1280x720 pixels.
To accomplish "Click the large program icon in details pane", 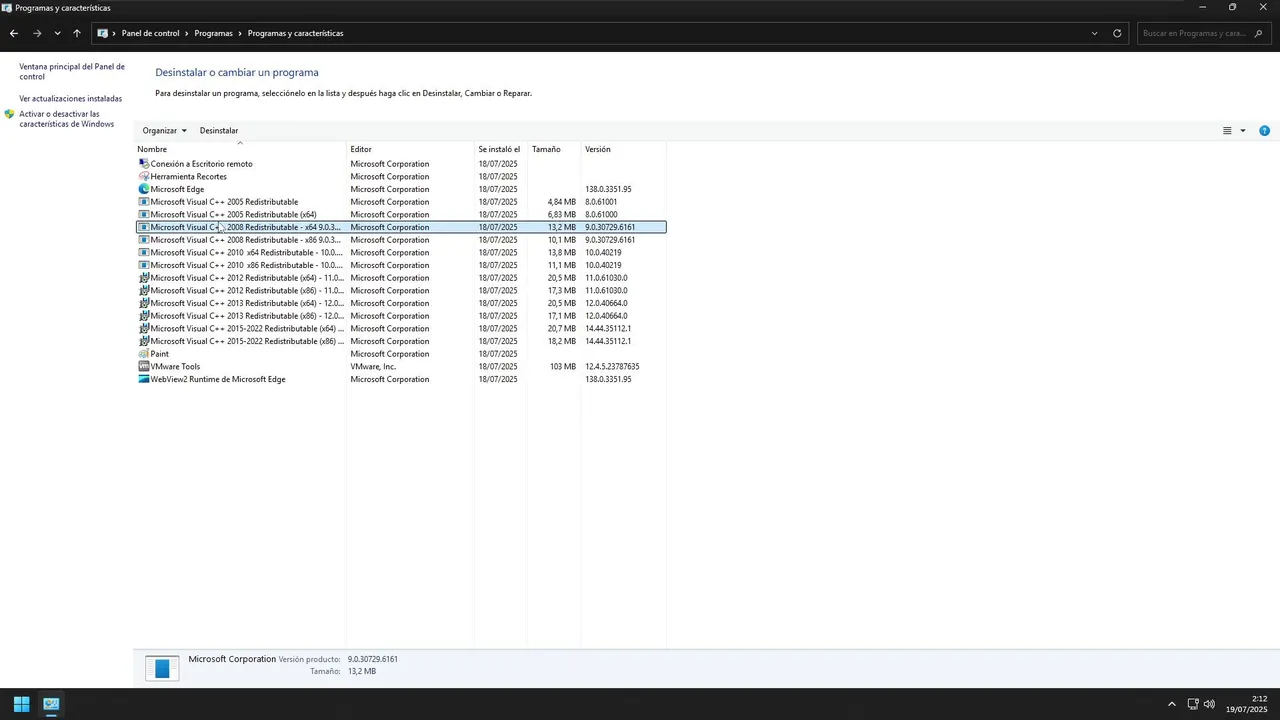I will pos(162,667).
